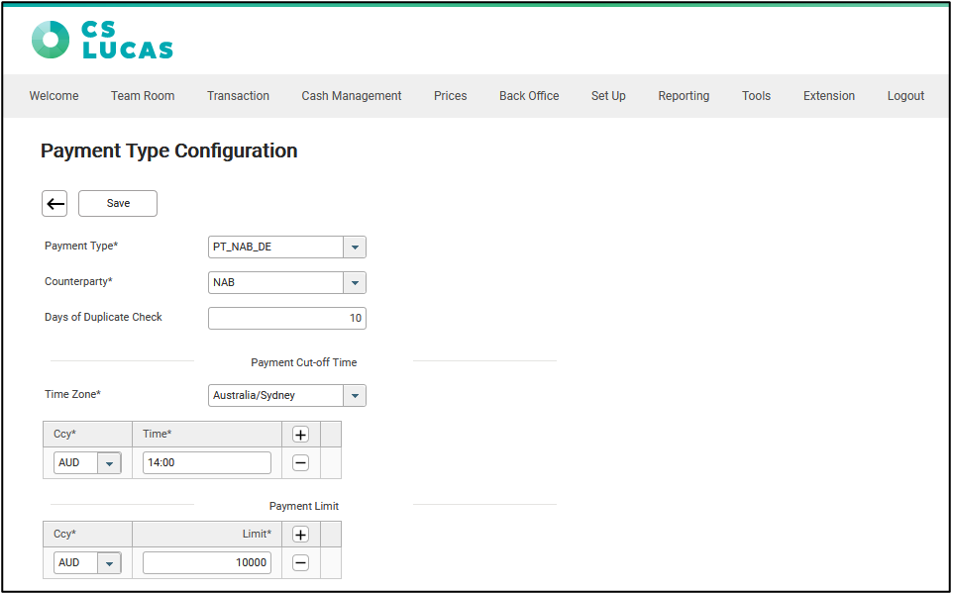Image resolution: width=953 pixels, height=595 pixels.
Task: Click the CS Lucas logo
Action: click(x=102, y=40)
